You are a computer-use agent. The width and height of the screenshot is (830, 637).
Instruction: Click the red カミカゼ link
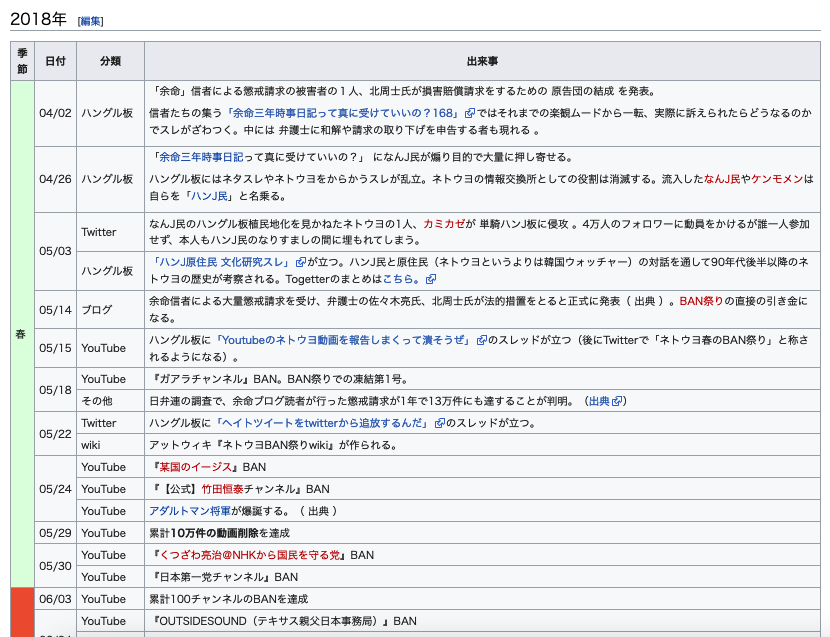(444, 224)
